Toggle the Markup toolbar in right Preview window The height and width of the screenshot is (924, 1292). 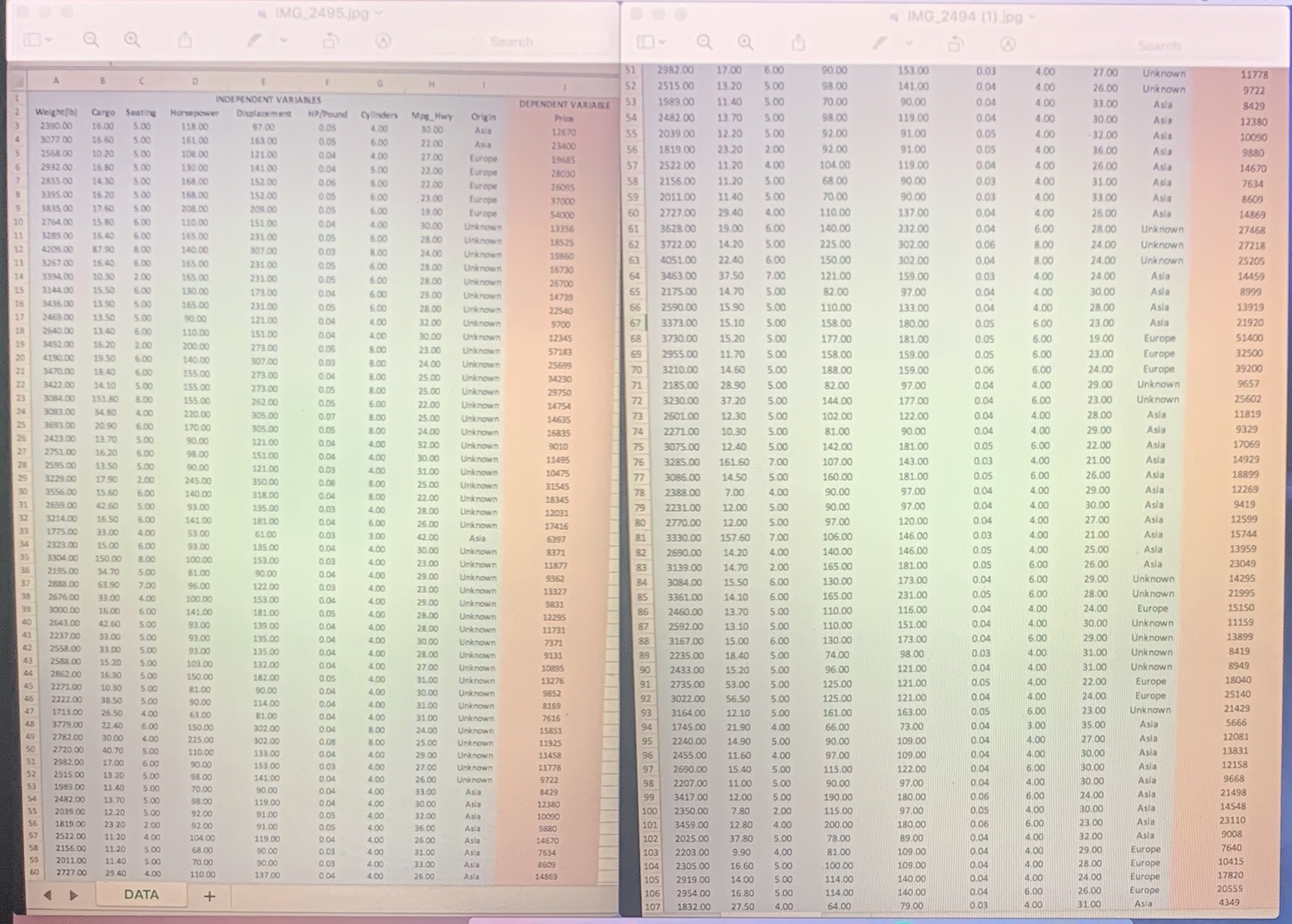coord(1007,45)
